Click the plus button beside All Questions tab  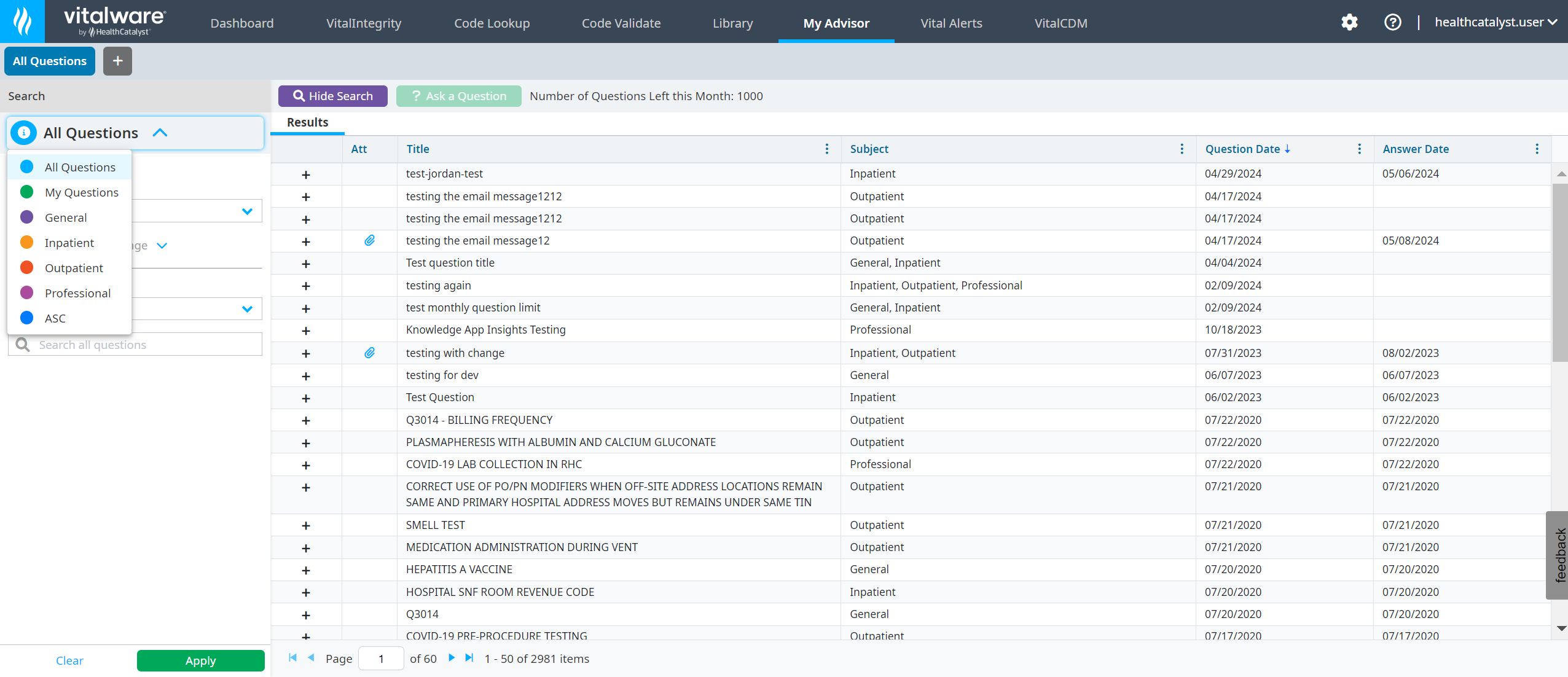tap(117, 61)
